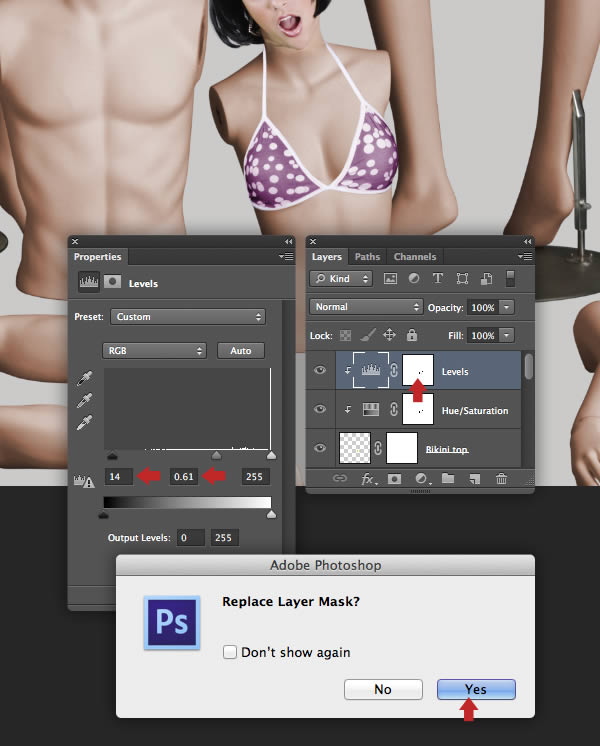Click the add layer style fx icon

367,480
